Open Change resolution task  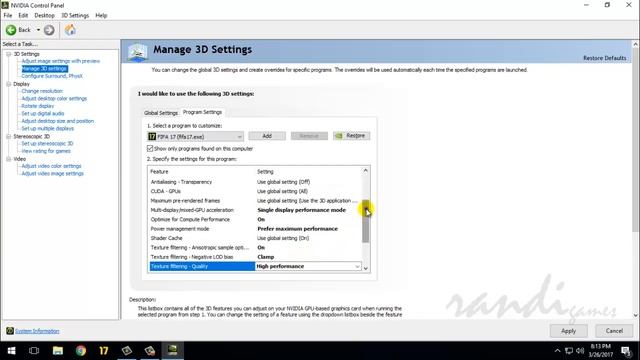click(x=42, y=91)
